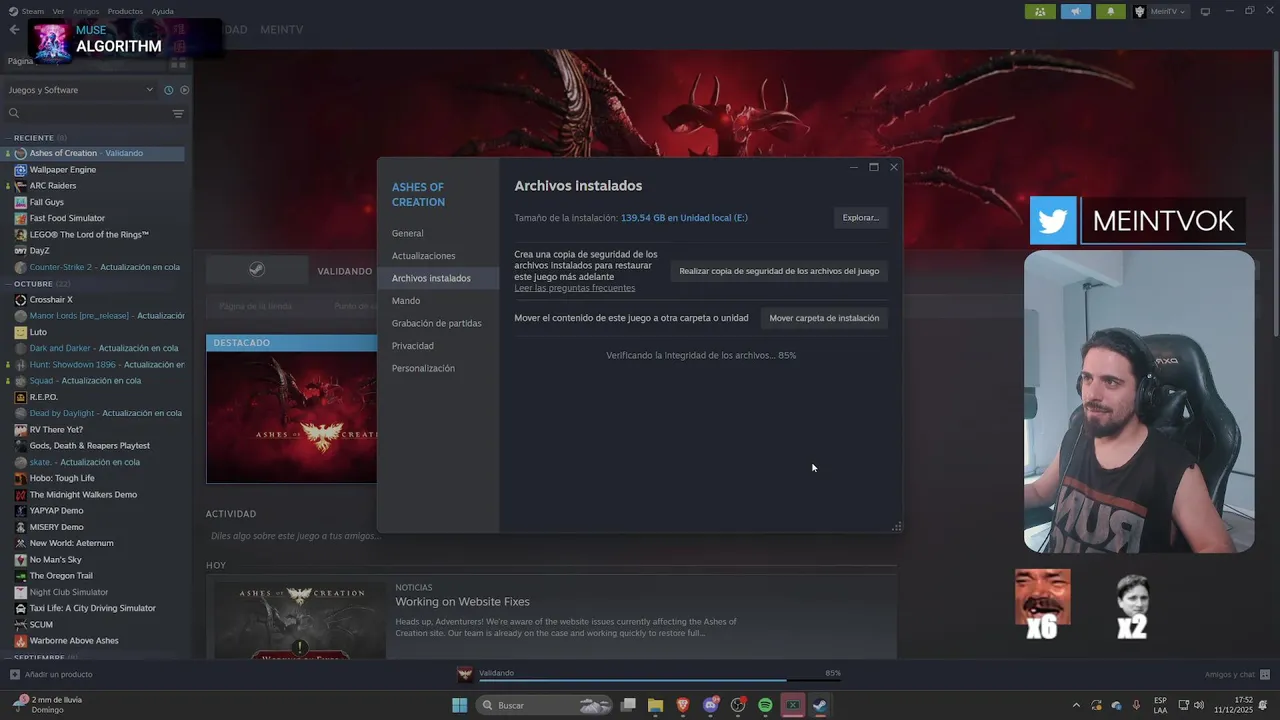Expand the MeinTV account dropdown
This screenshot has height=720, width=1280.
(x=1160, y=12)
